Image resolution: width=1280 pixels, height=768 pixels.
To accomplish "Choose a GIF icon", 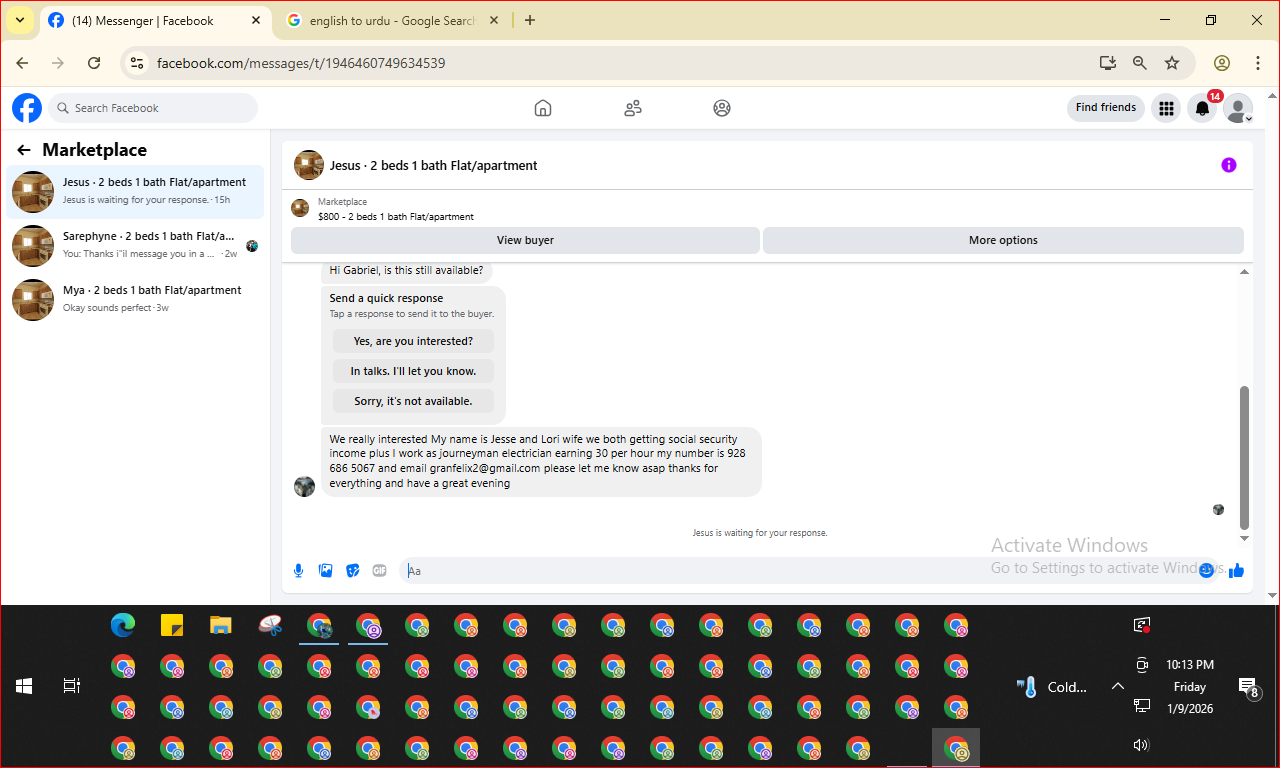I will click(x=379, y=570).
